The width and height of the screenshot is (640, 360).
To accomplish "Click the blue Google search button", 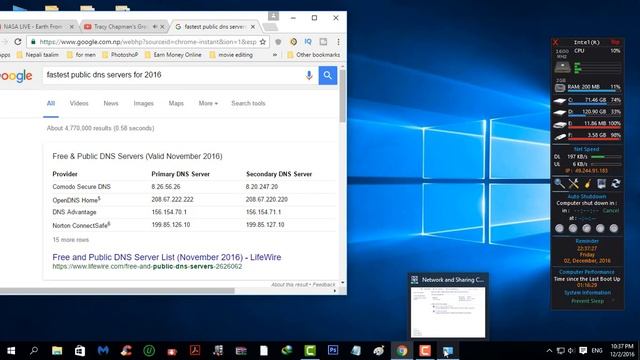I will (327, 75).
